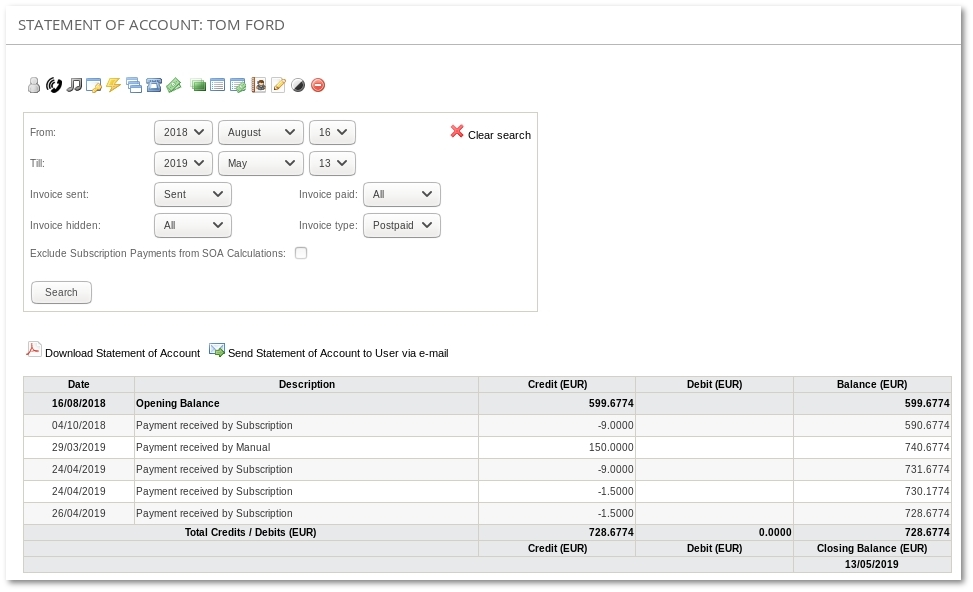Click the address book contact icon
973x592 pixels.
(259, 86)
